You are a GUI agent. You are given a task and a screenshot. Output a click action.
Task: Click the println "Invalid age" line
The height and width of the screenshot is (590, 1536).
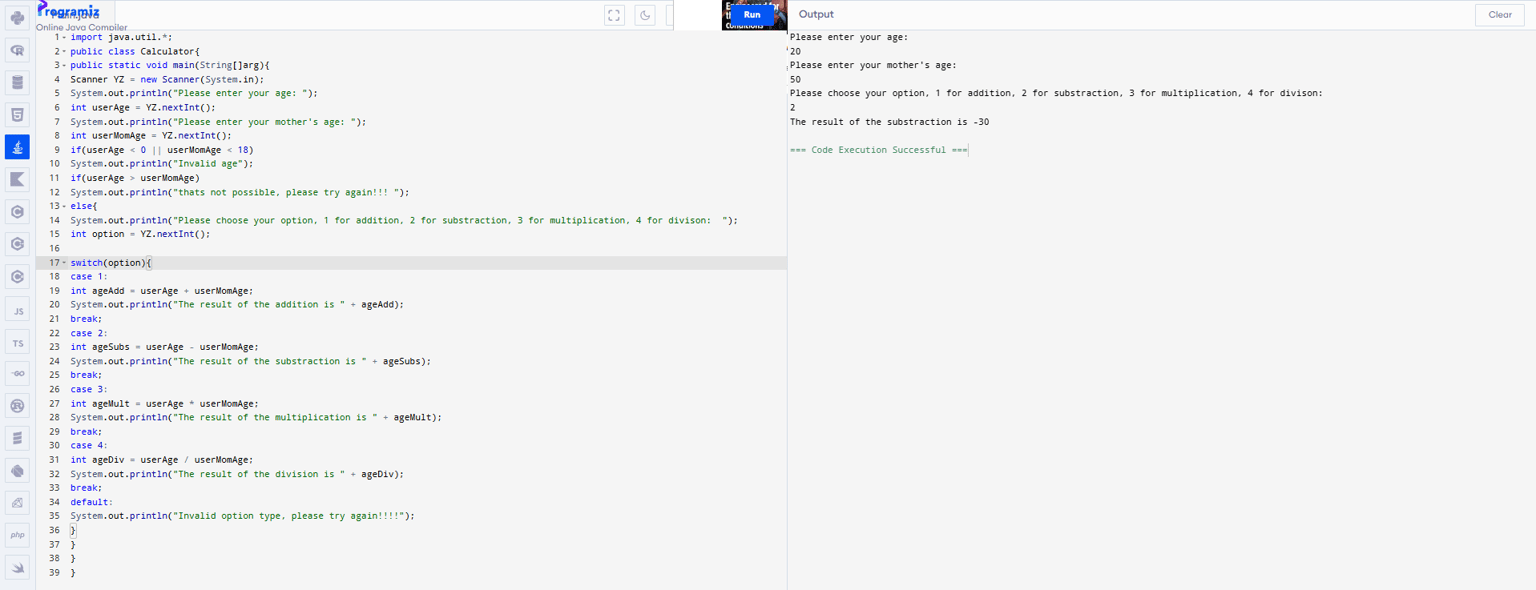click(x=162, y=164)
